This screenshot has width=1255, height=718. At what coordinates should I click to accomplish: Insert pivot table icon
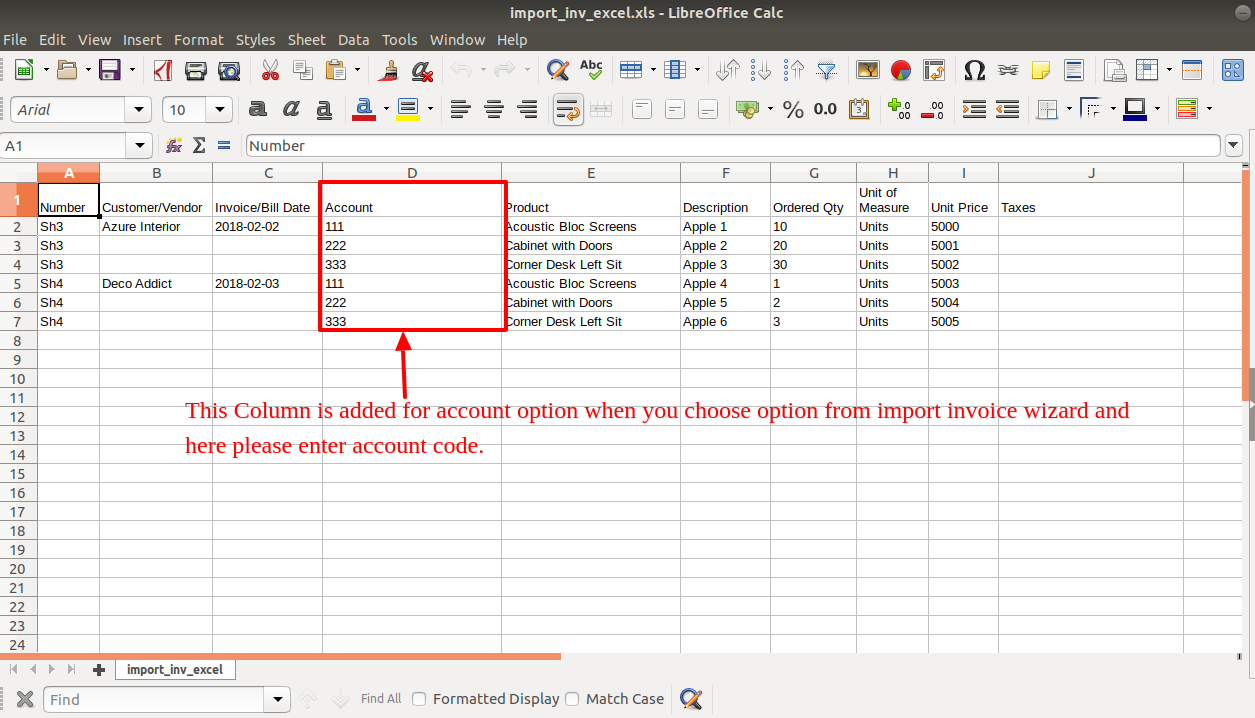[x=934, y=70]
